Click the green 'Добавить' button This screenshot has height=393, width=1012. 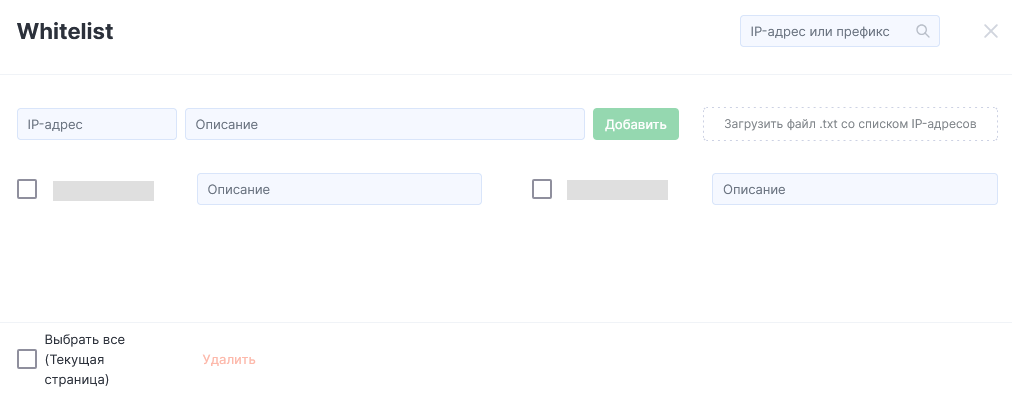click(x=636, y=124)
